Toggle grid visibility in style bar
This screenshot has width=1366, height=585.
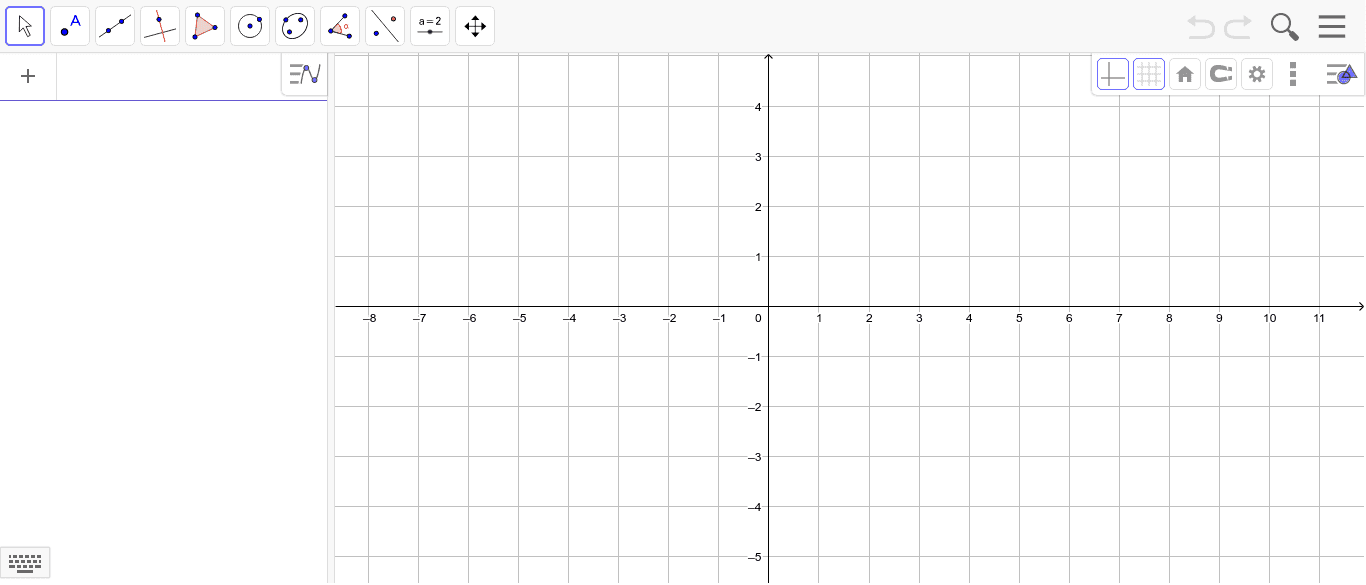click(1149, 74)
